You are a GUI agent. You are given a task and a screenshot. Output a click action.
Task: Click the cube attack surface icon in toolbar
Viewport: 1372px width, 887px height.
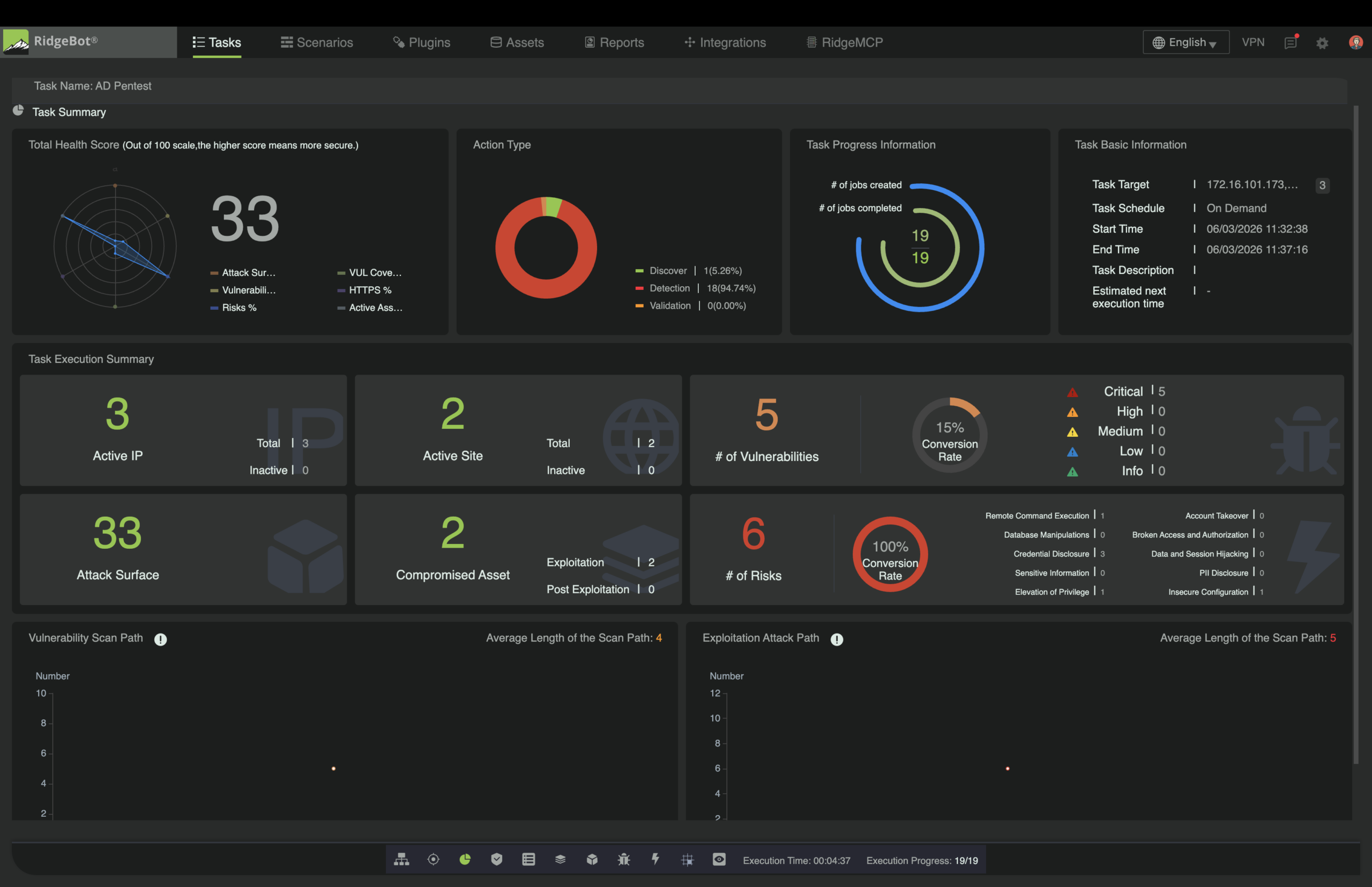coord(592,859)
